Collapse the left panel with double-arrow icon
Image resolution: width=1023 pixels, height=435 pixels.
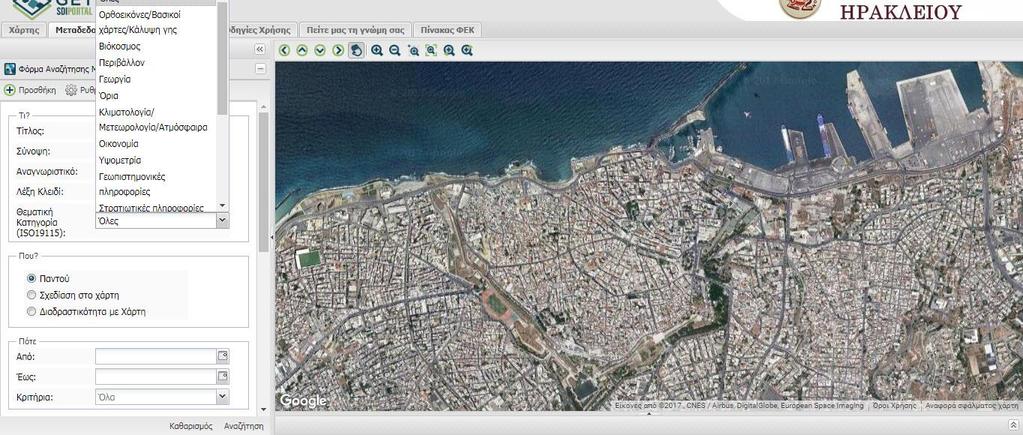(260, 50)
